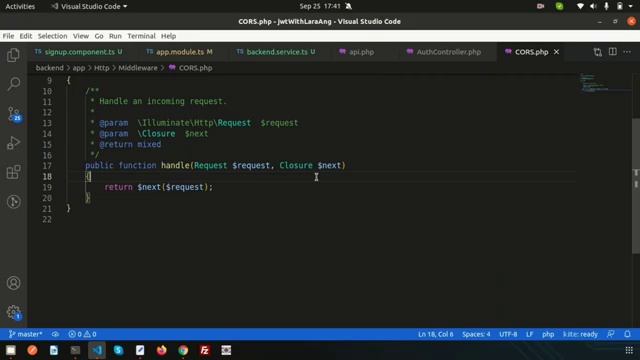Click the editor vertical scrollbar
Viewport: 640px width, 360px height.
click(x=636, y=186)
